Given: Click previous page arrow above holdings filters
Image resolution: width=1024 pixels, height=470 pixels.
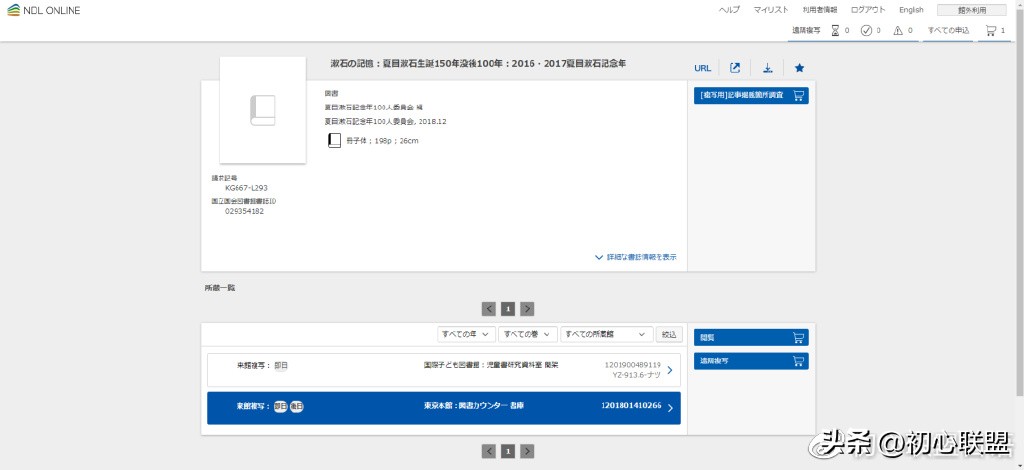Looking at the screenshot, I should [x=488, y=309].
